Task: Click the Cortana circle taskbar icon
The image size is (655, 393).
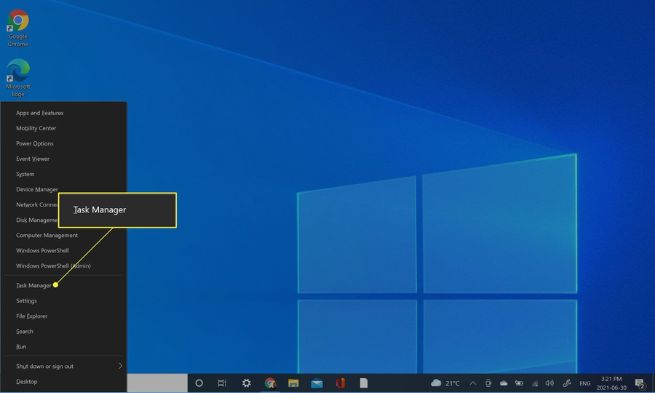Action: pyautogui.click(x=199, y=383)
